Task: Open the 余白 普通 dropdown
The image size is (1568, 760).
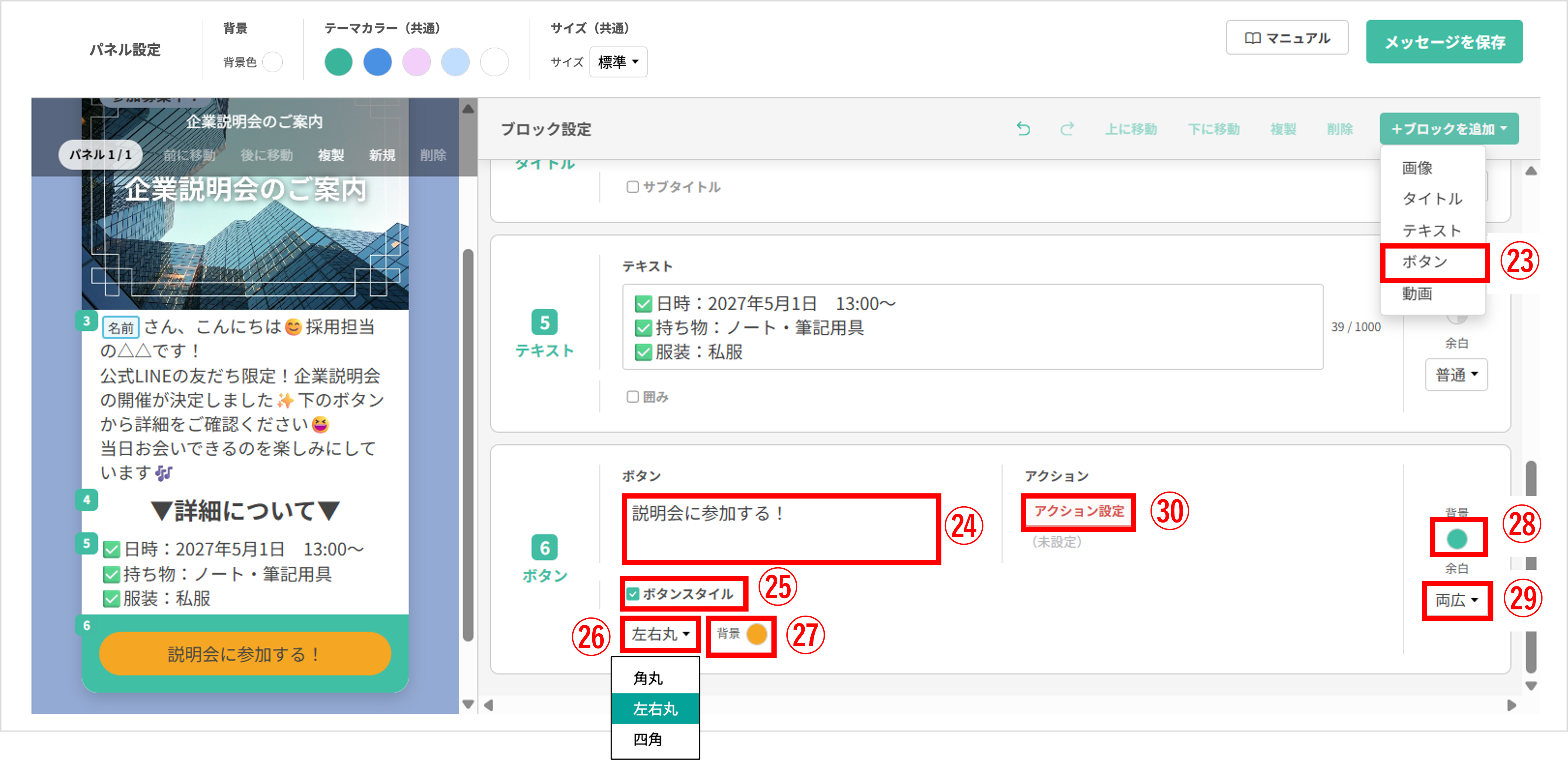Action: [x=1456, y=375]
